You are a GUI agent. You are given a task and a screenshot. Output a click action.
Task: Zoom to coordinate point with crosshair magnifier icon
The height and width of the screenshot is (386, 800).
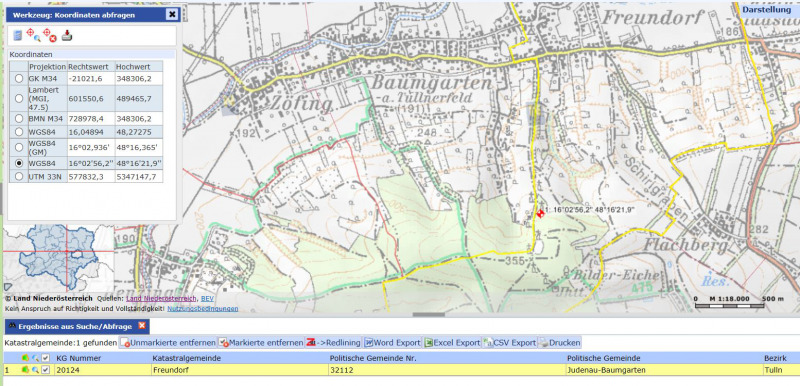pyautogui.click(x=33, y=35)
